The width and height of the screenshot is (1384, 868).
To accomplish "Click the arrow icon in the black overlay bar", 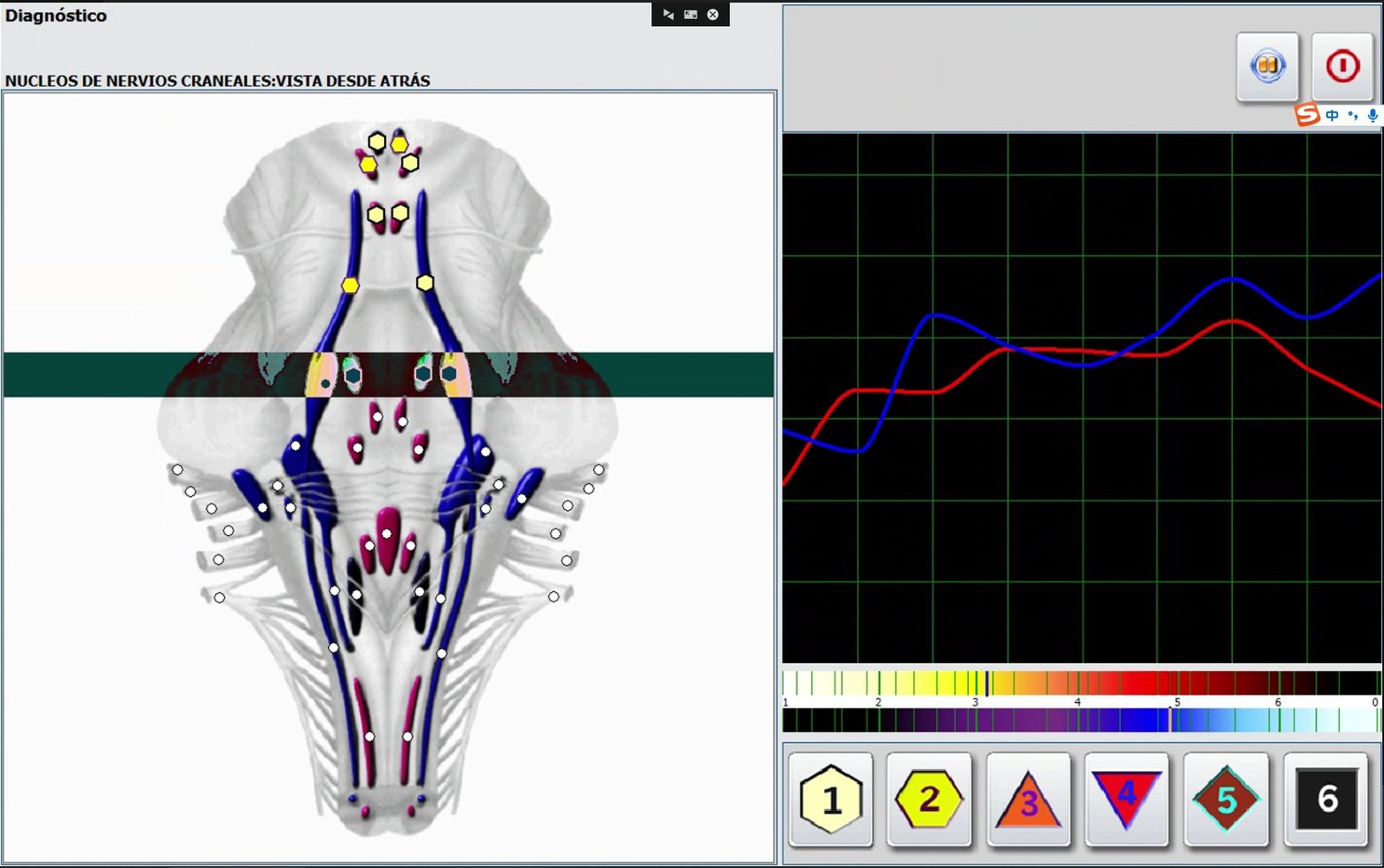I will click(668, 15).
